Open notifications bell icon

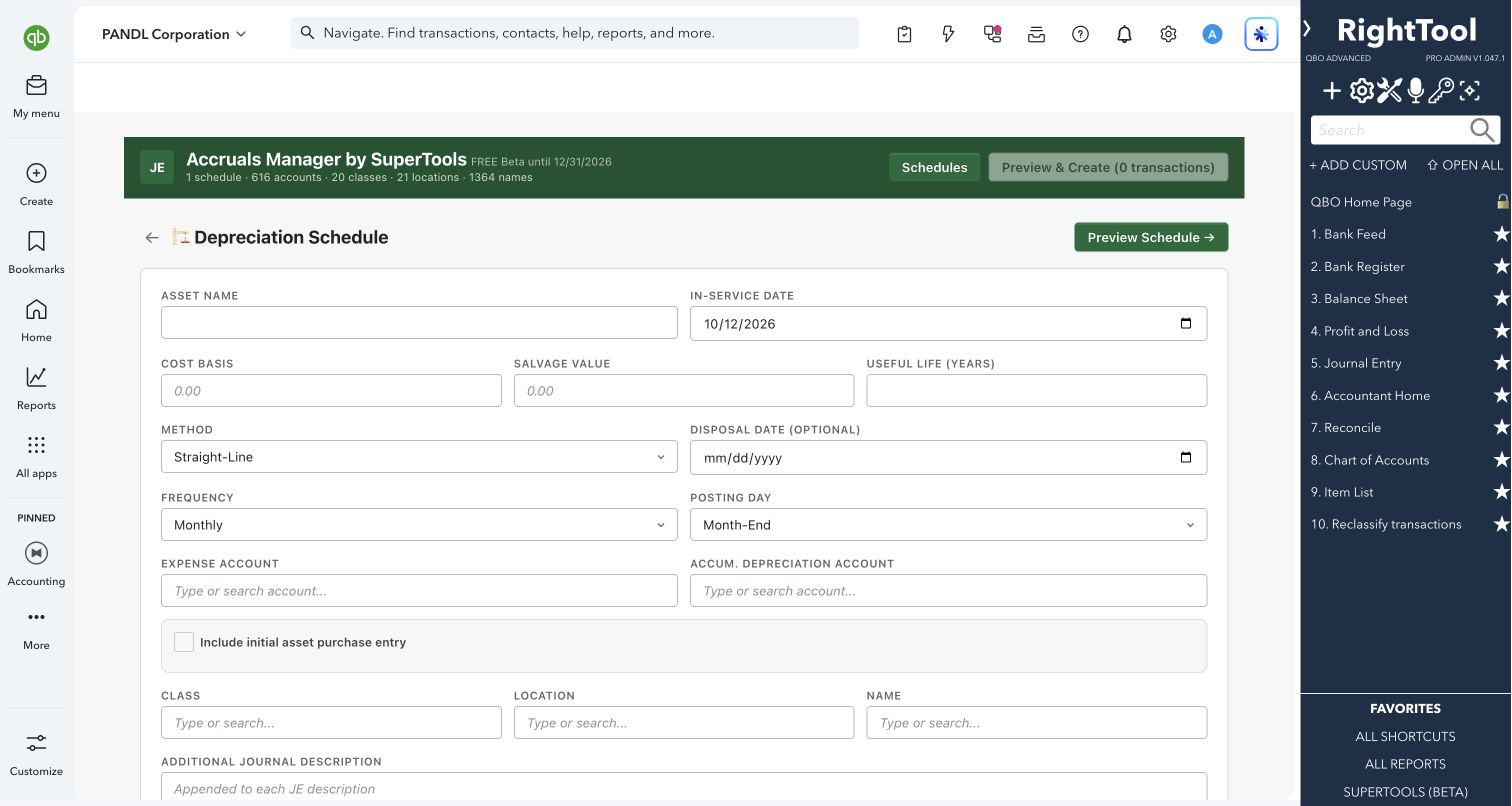pos(1124,34)
